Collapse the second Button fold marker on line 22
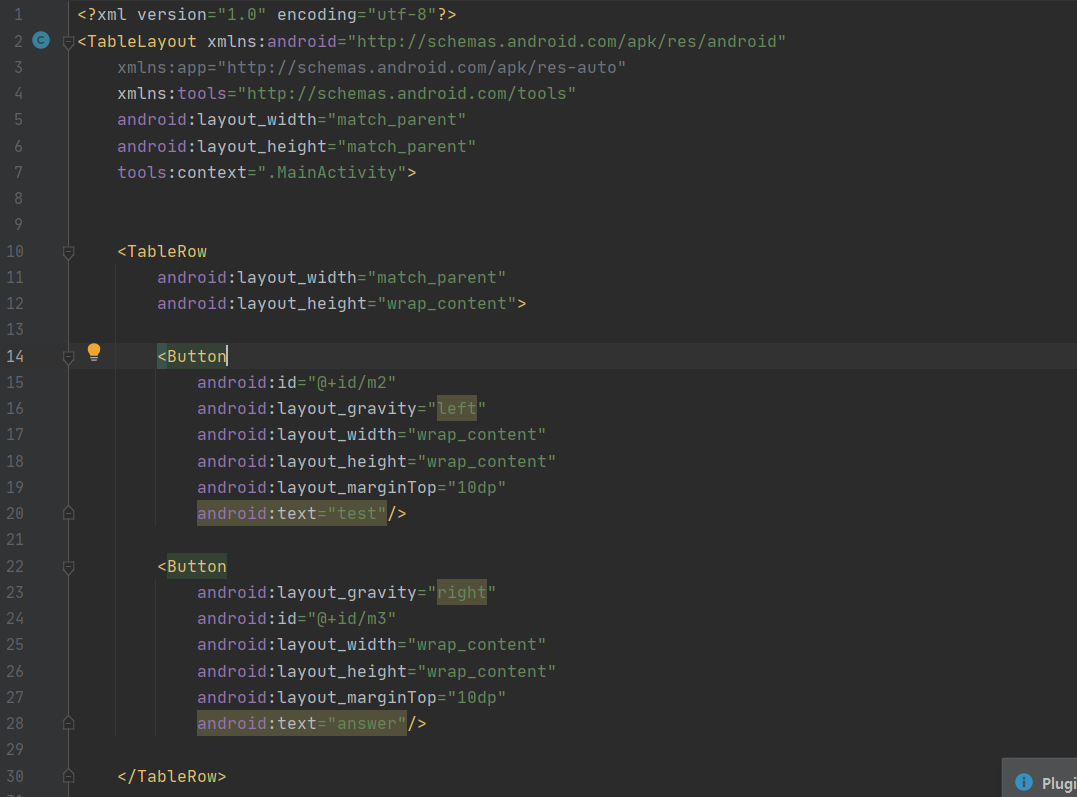 68,568
